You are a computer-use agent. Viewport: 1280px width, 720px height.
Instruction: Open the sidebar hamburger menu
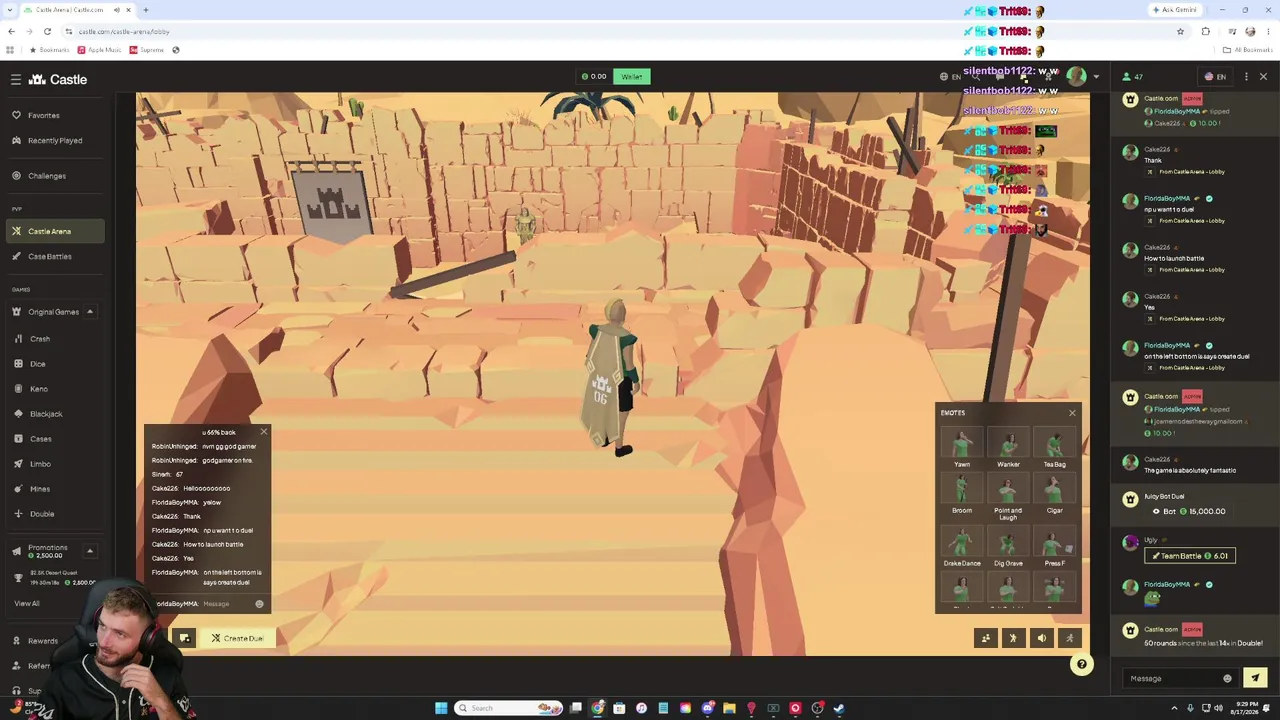pyautogui.click(x=16, y=79)
